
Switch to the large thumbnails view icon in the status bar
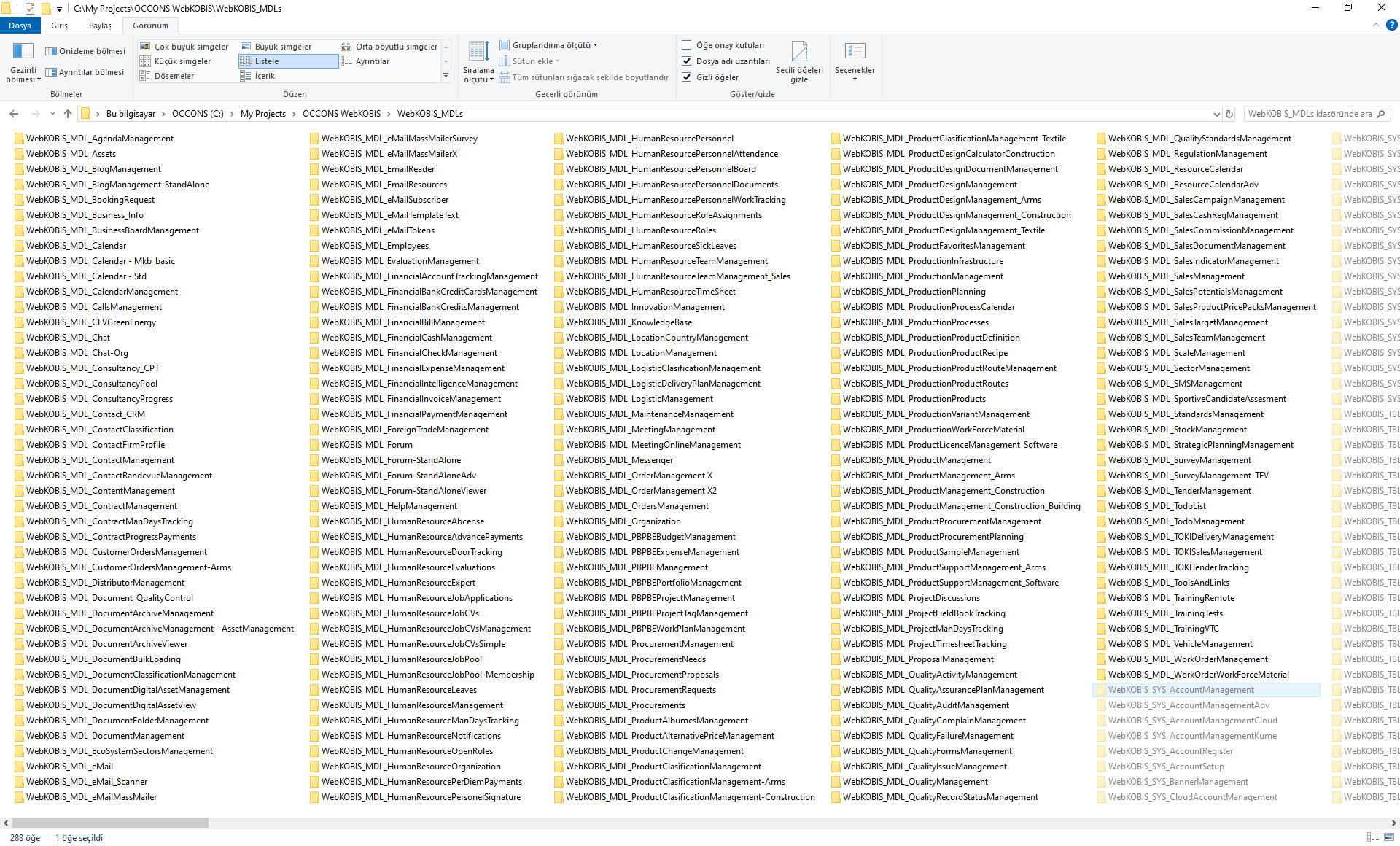1390,837
